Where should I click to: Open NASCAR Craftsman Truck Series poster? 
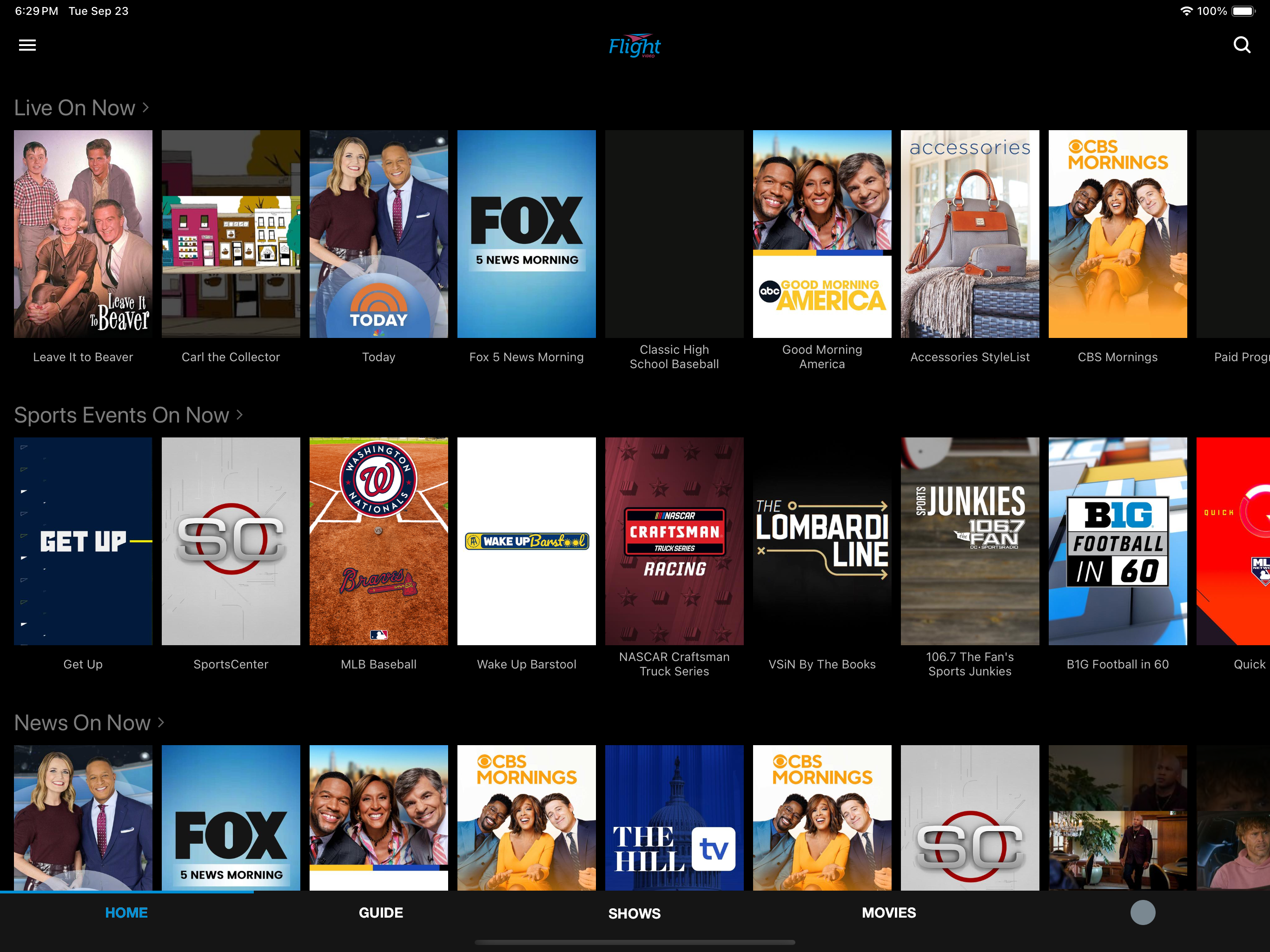(675, 542)
